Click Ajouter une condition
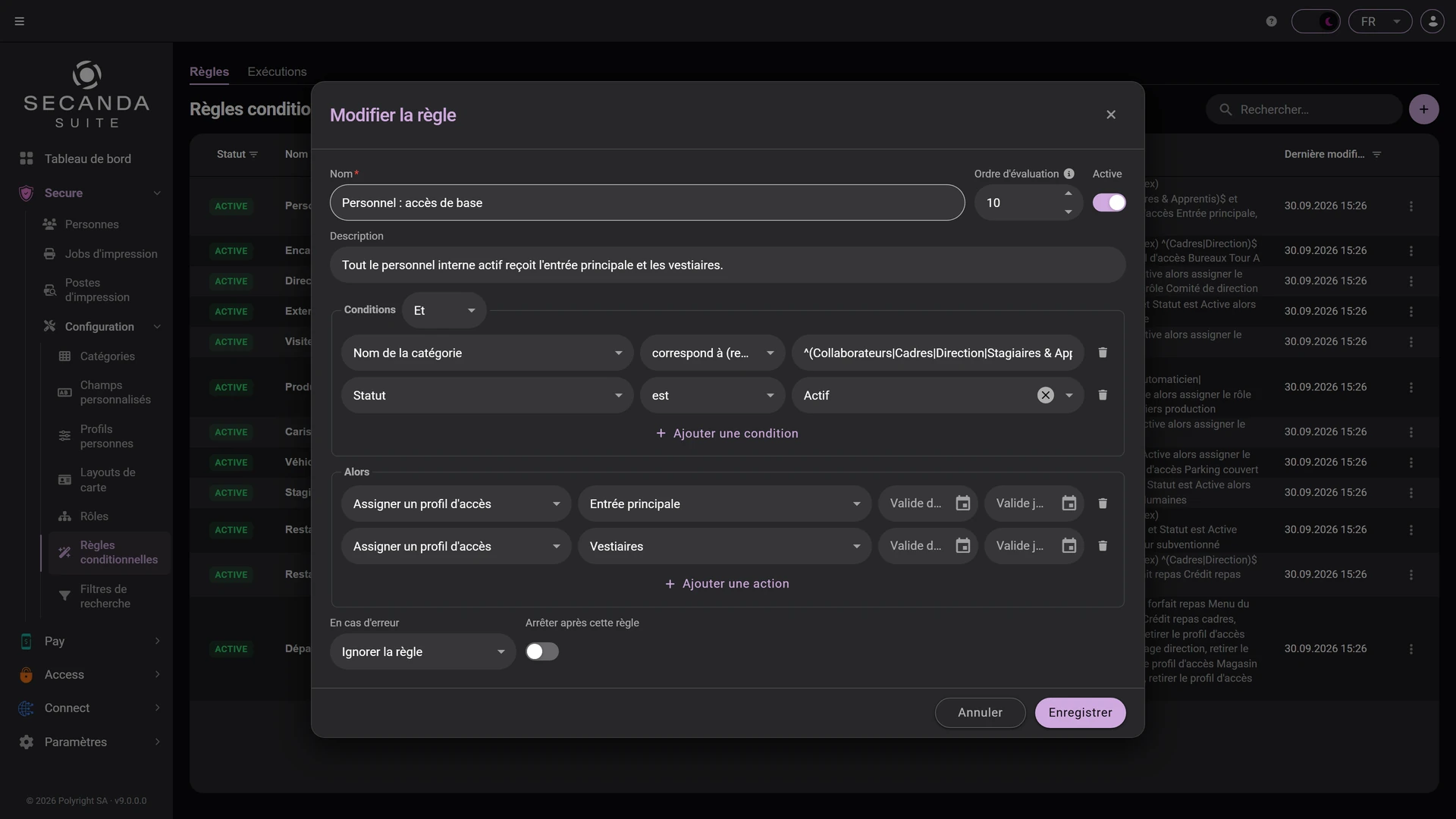The height and width of the screenshot is (819, 1456). 727,433
